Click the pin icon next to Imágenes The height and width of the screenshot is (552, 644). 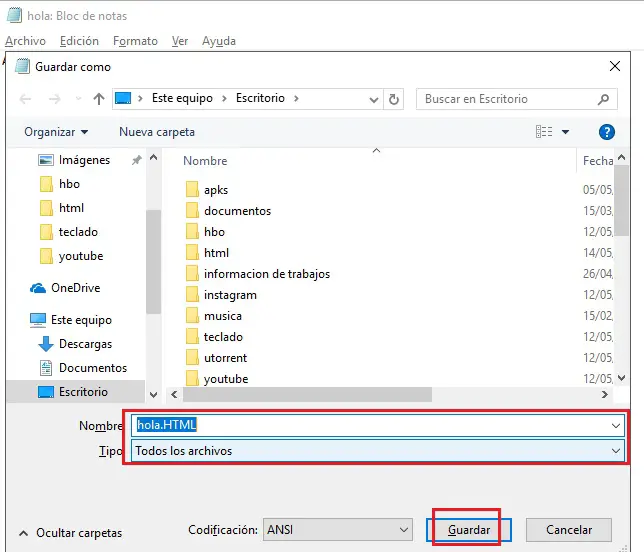point(136,160)
